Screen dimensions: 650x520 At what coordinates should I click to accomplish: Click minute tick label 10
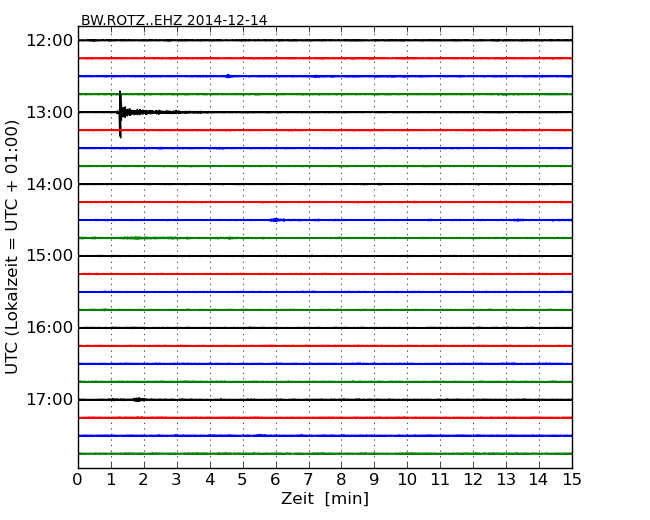[x=407, y=480]
